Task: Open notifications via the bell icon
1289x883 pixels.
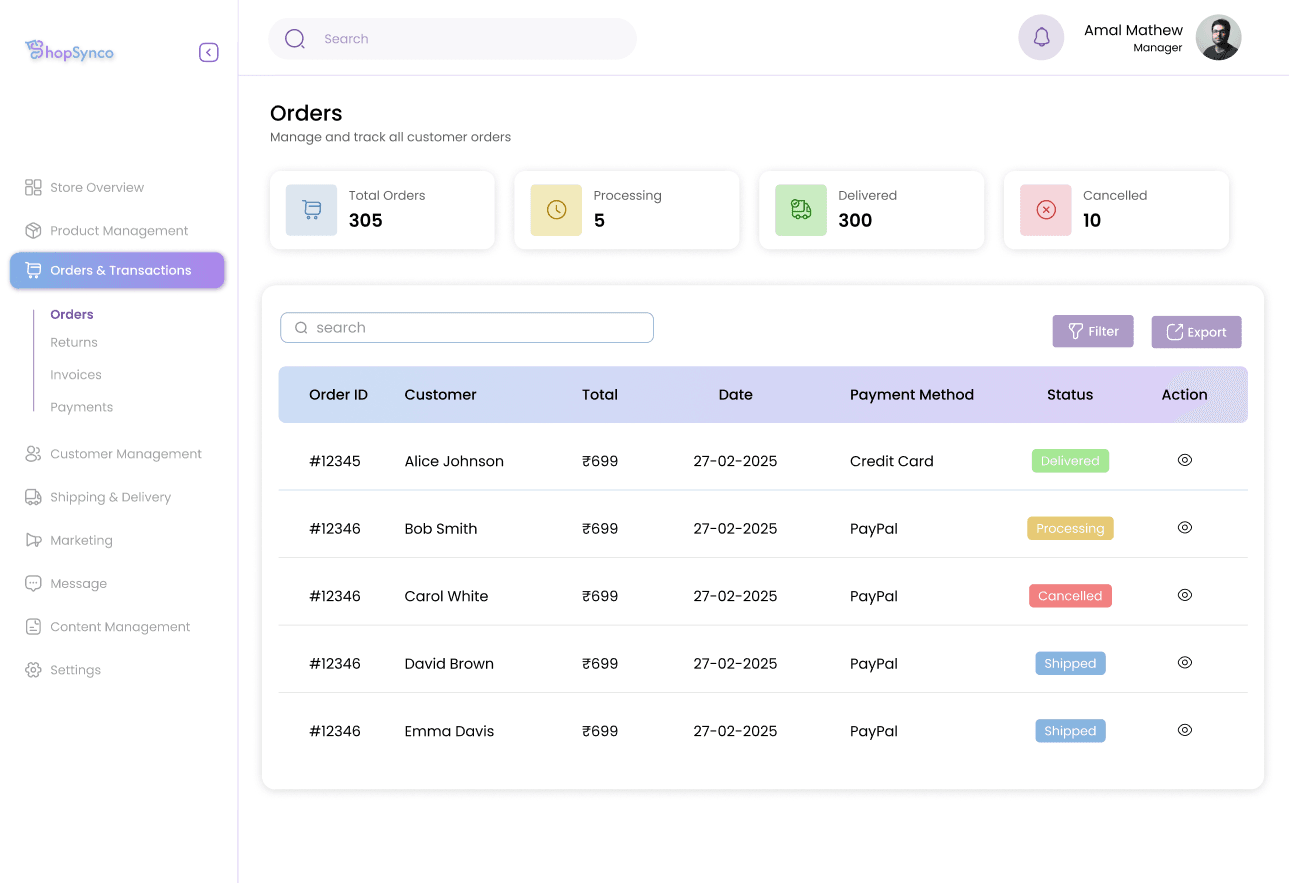Action: coord(1041,38)
